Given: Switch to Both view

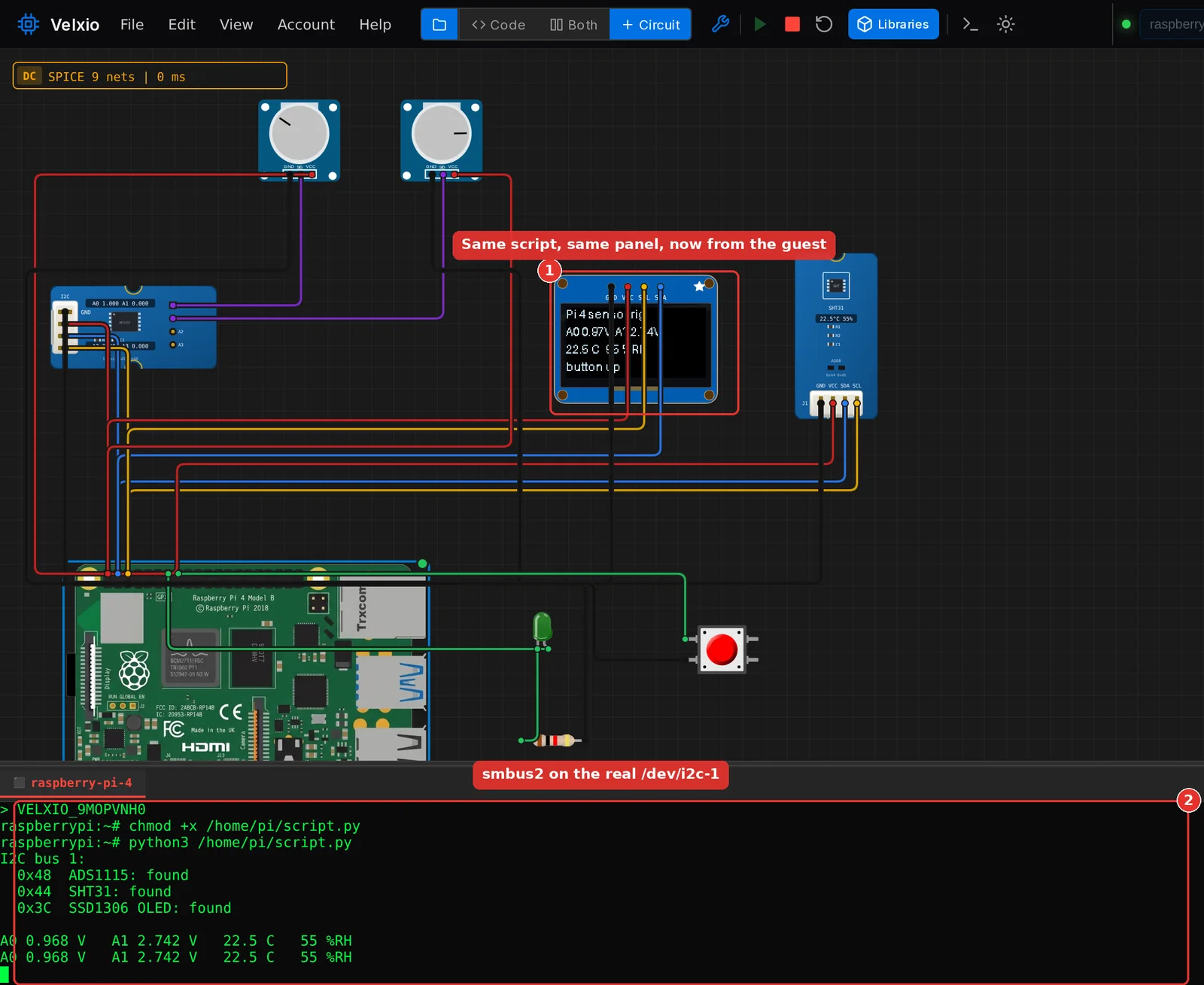Looking at the screenshot, I should pyautogui.click(x=573, y=24).
